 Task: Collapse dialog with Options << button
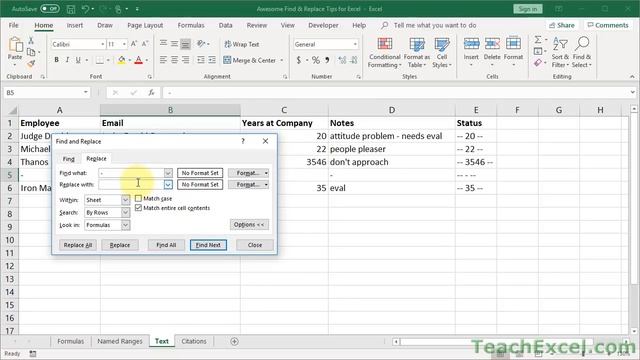[x=249, y=224]
